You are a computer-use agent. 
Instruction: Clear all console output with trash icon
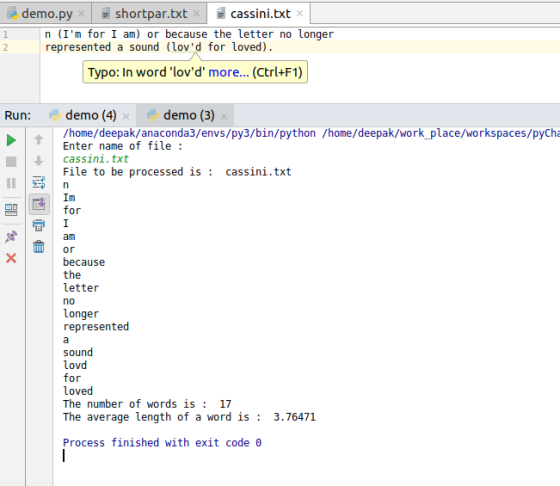(x=39, y=247)
